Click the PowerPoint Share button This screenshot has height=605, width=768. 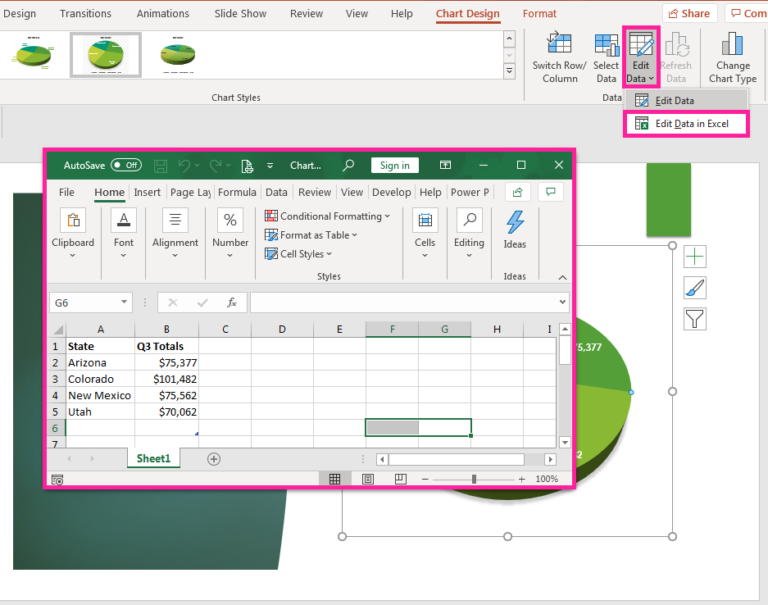point(689,13)
